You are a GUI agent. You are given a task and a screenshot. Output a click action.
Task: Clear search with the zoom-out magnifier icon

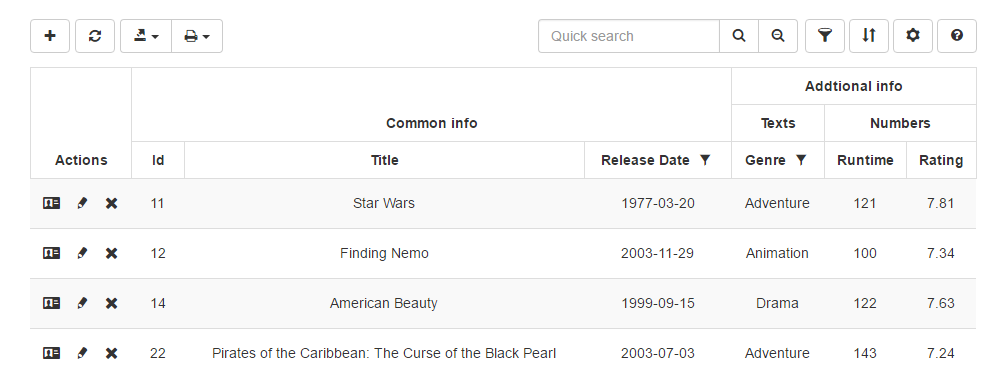point(778,36)
